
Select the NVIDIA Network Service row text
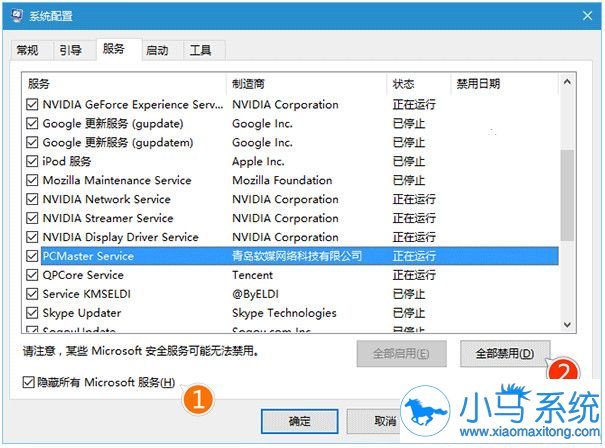click(106, 199)
